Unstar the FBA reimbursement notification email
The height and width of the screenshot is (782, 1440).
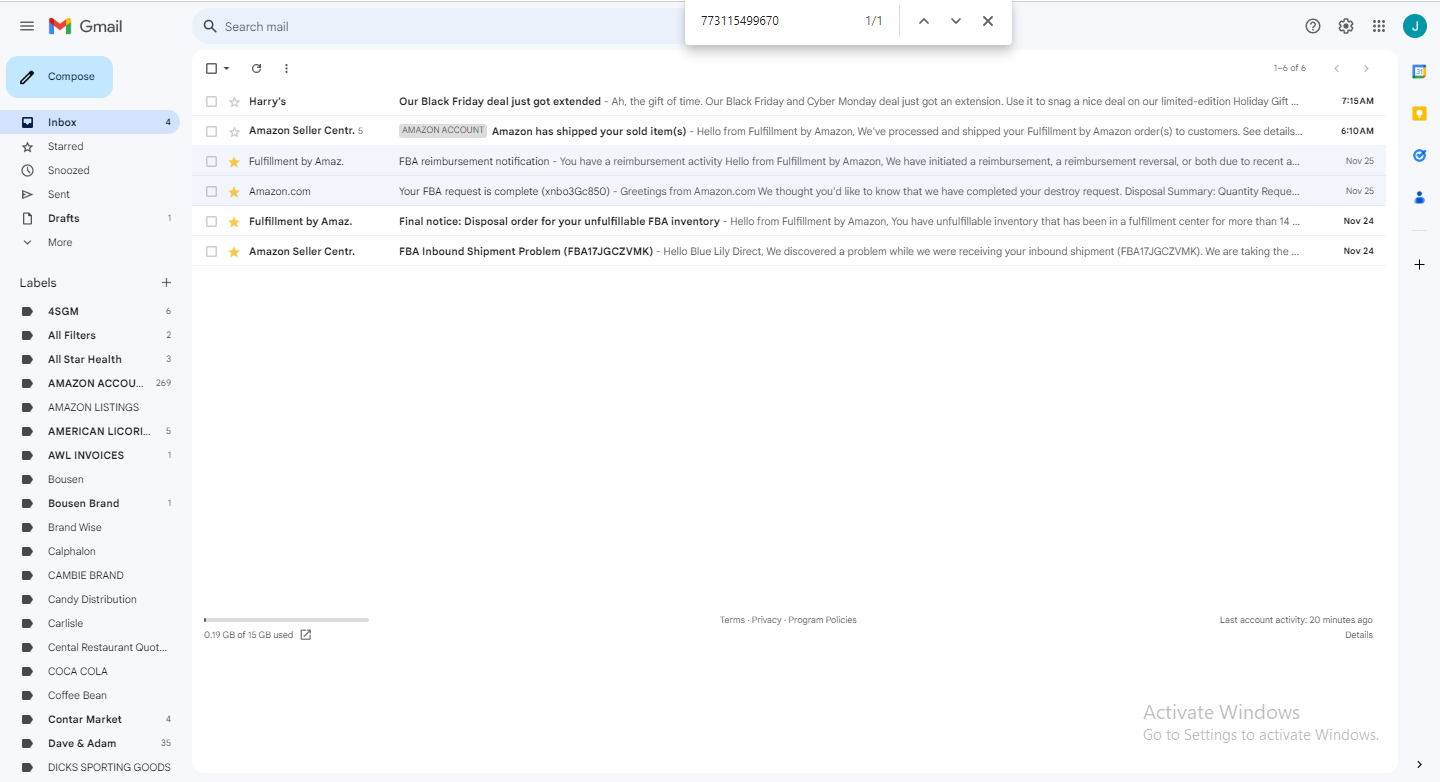[x=234, y=161]
